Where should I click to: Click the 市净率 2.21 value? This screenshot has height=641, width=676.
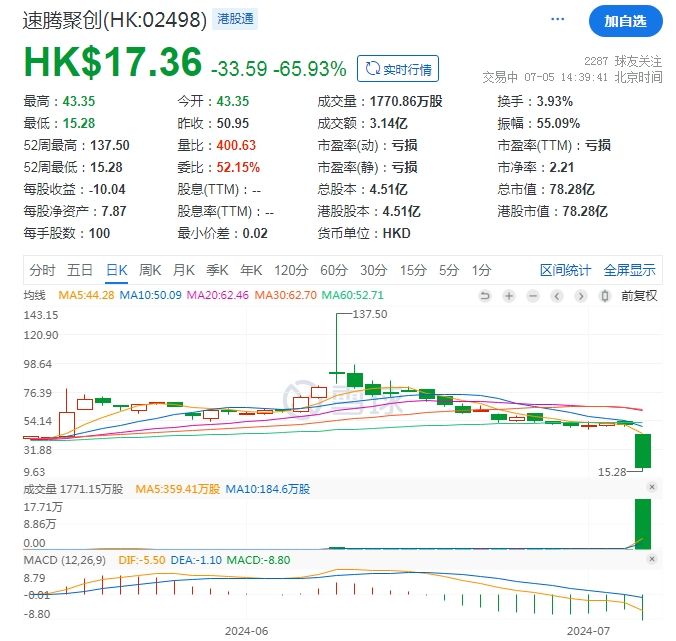(561, 167)
